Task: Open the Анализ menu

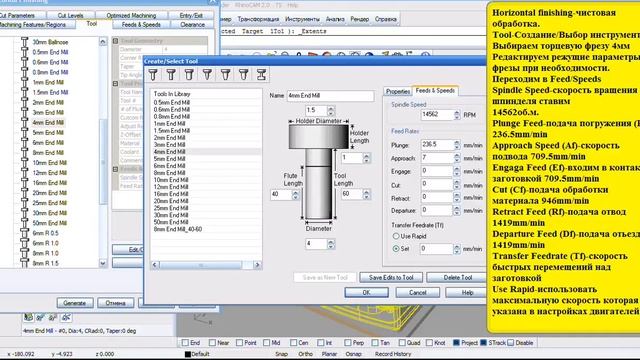Action: pos(335,19)
